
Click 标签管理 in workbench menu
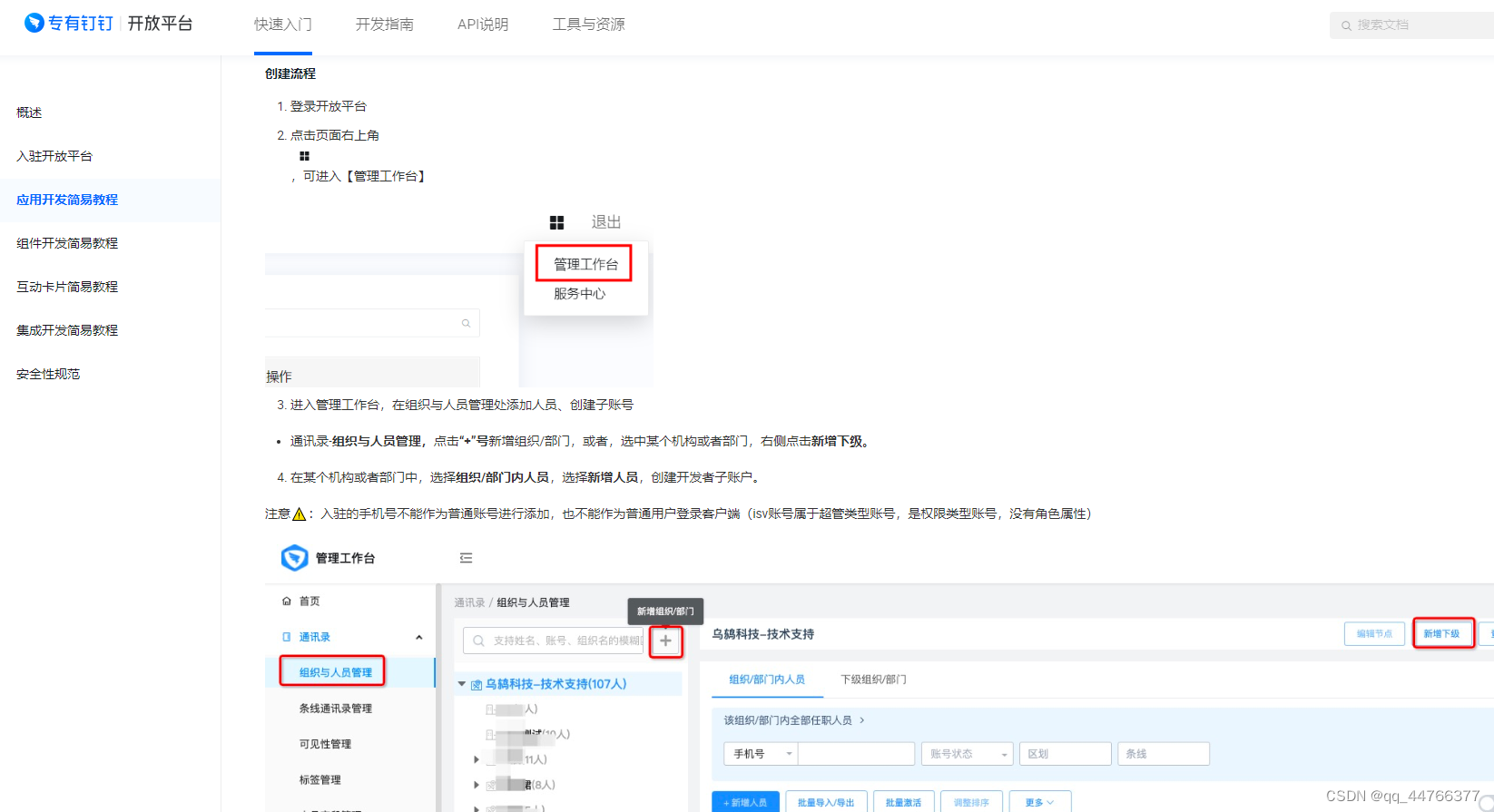(x=319, y=779)
